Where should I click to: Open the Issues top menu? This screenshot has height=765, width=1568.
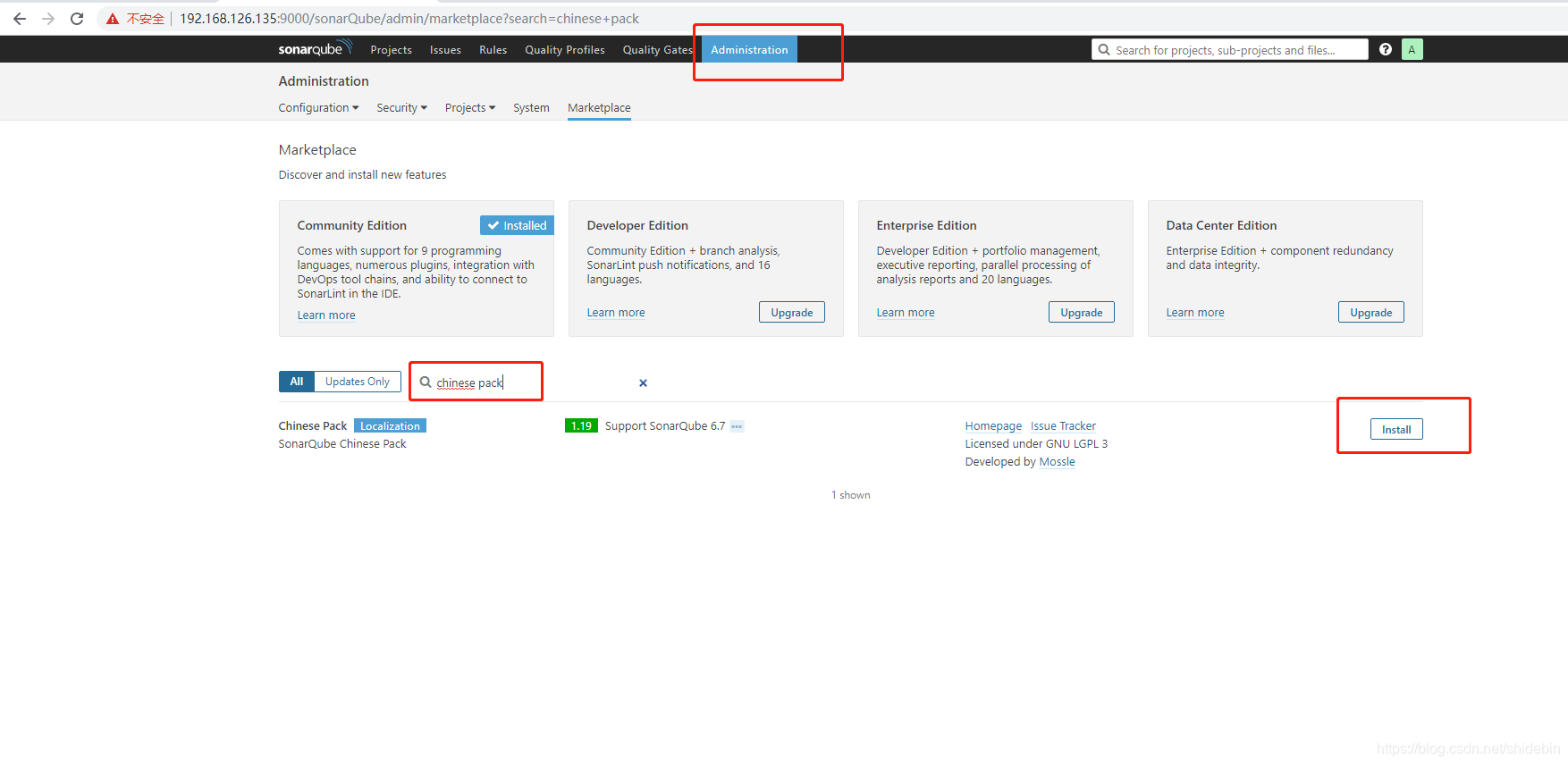(x=445, y=50)
